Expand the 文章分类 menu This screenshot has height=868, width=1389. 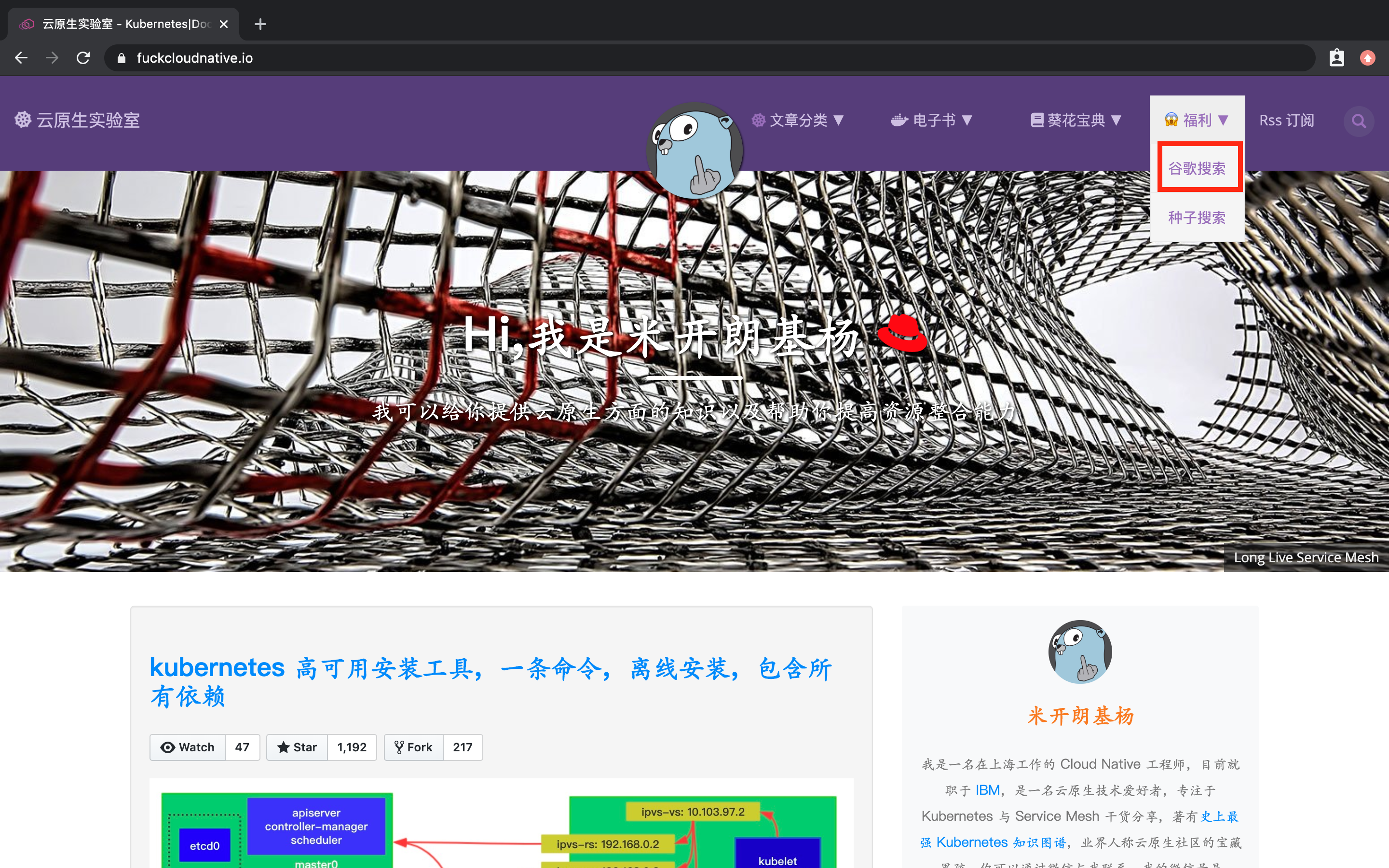pyautogui.click(x=798, y=120)
